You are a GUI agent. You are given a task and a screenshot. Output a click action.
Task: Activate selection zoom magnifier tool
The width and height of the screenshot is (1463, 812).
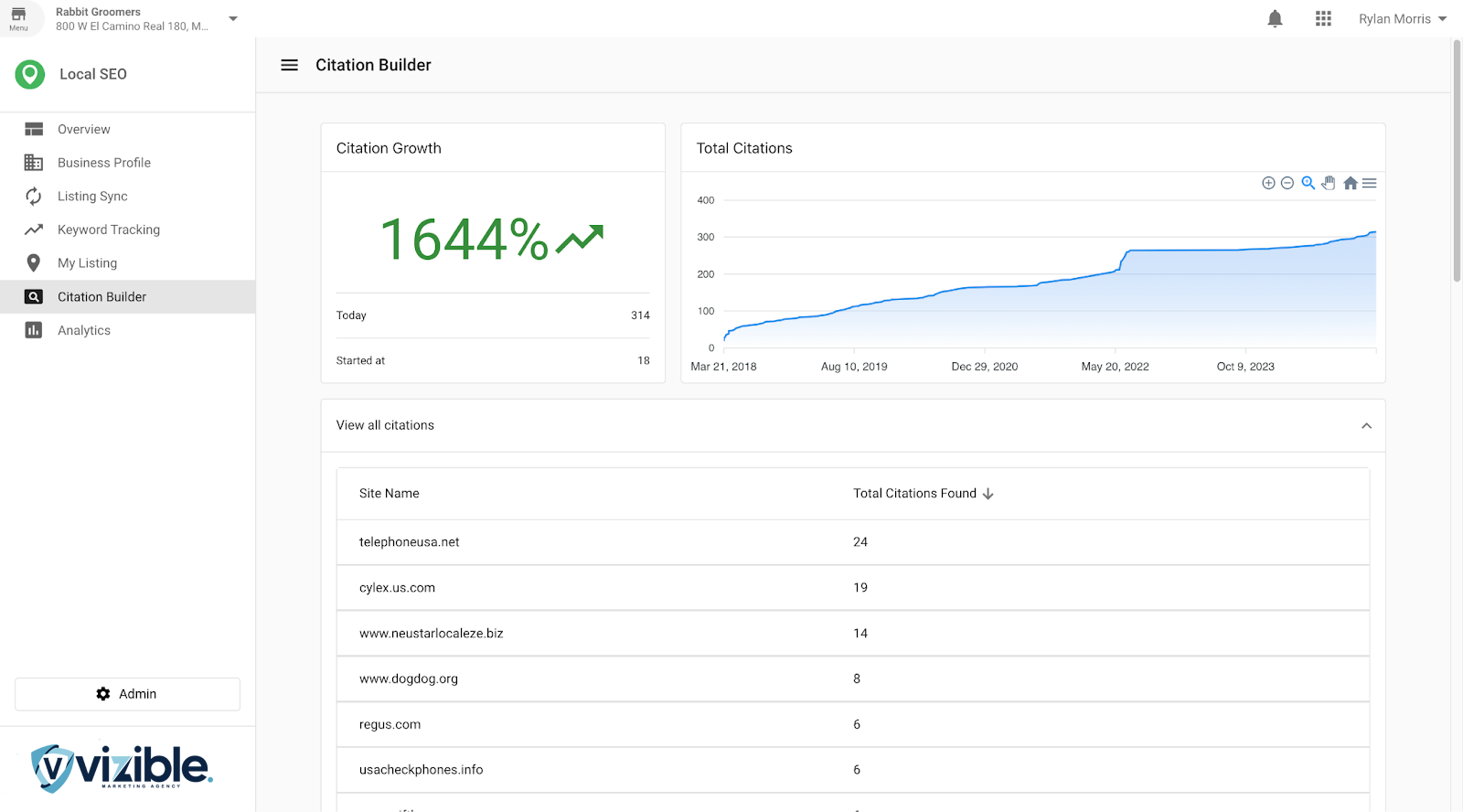tap(1308, 183)
